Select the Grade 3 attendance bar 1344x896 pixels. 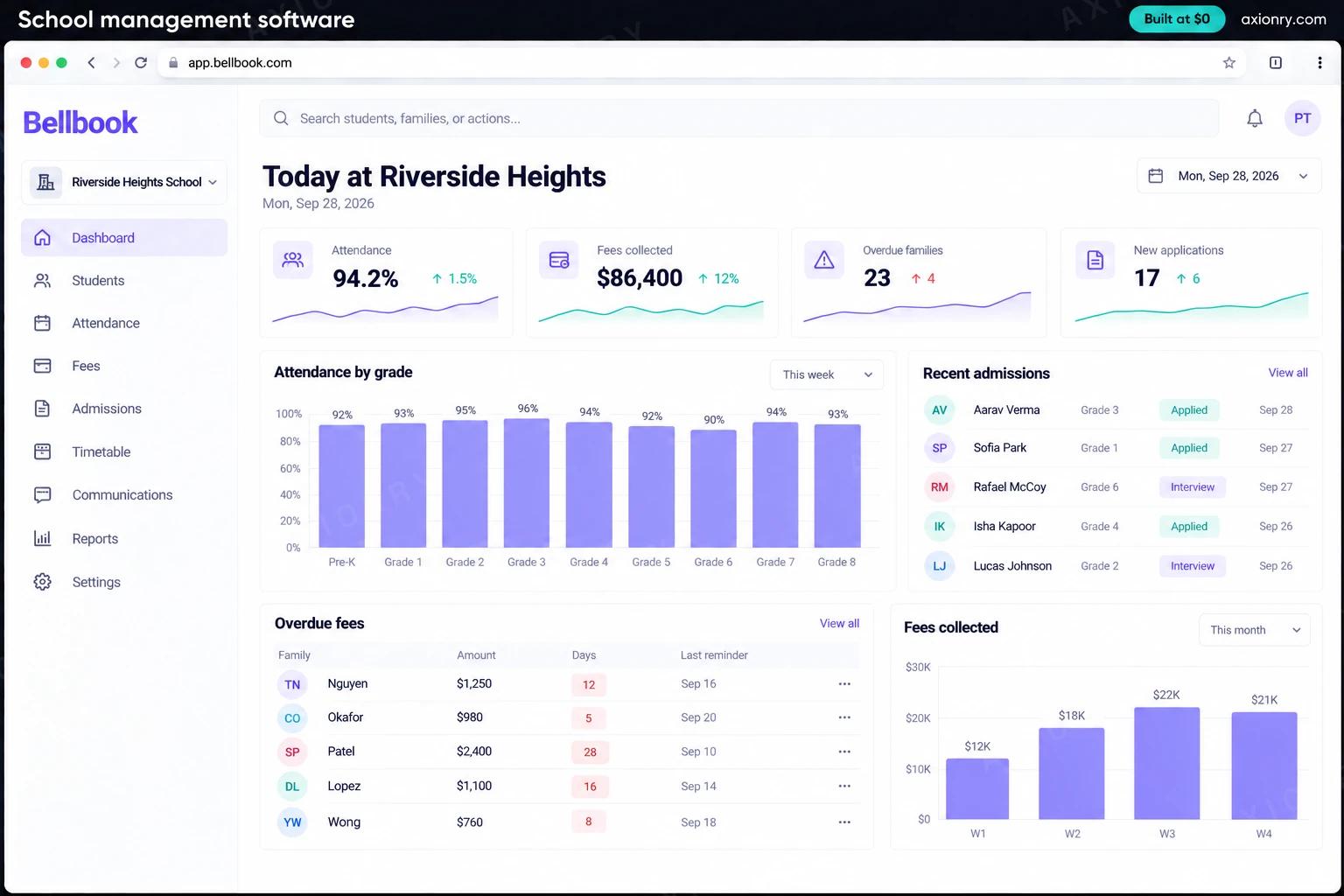(527, 483)
